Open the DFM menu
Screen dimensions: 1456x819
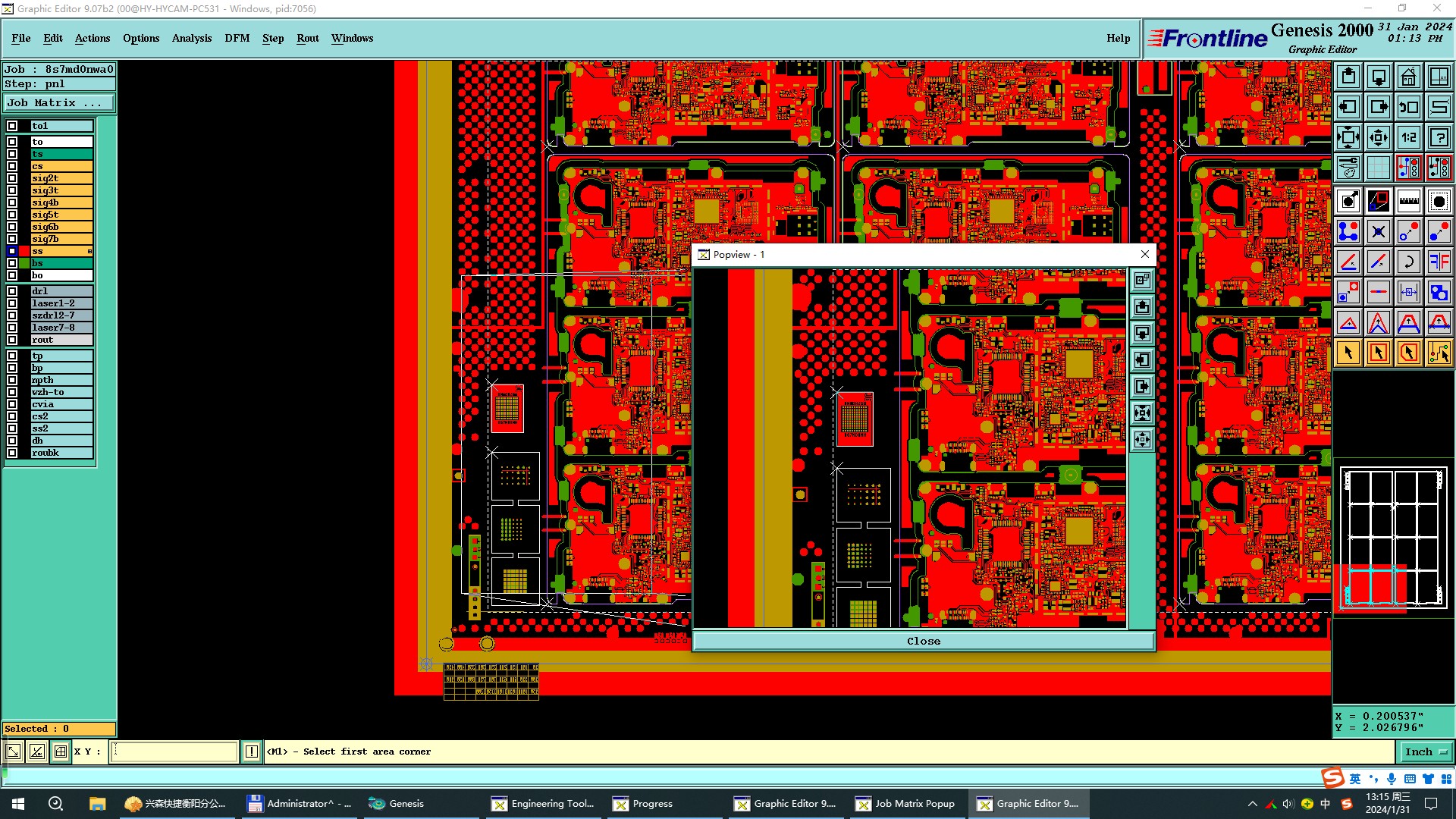(x=237, y=38)
